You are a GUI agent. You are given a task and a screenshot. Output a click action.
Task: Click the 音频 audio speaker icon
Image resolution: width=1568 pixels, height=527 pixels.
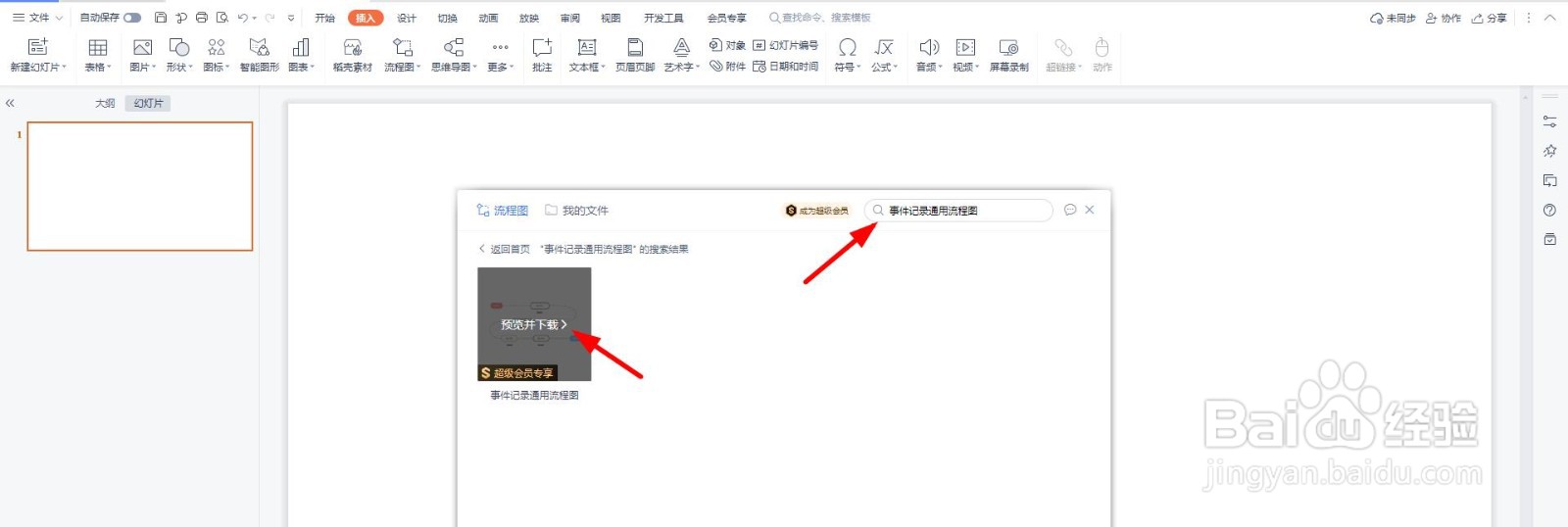[x=929, y=47]
